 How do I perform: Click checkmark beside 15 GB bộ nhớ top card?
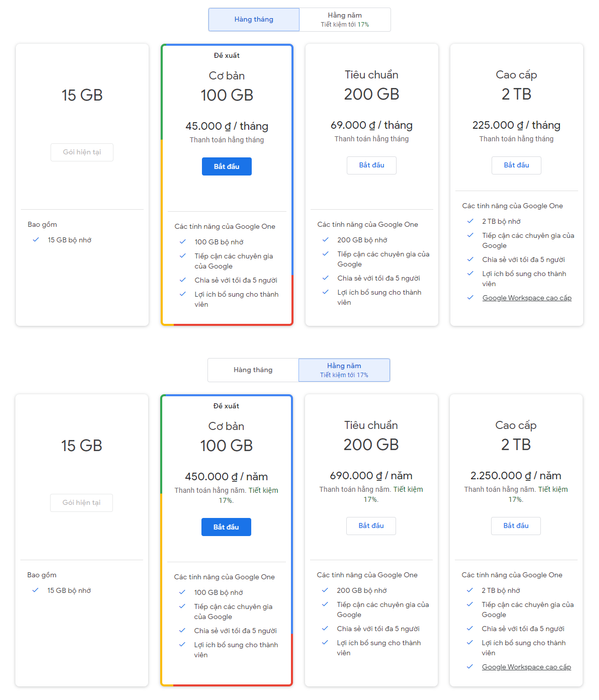tap(36, 240)
